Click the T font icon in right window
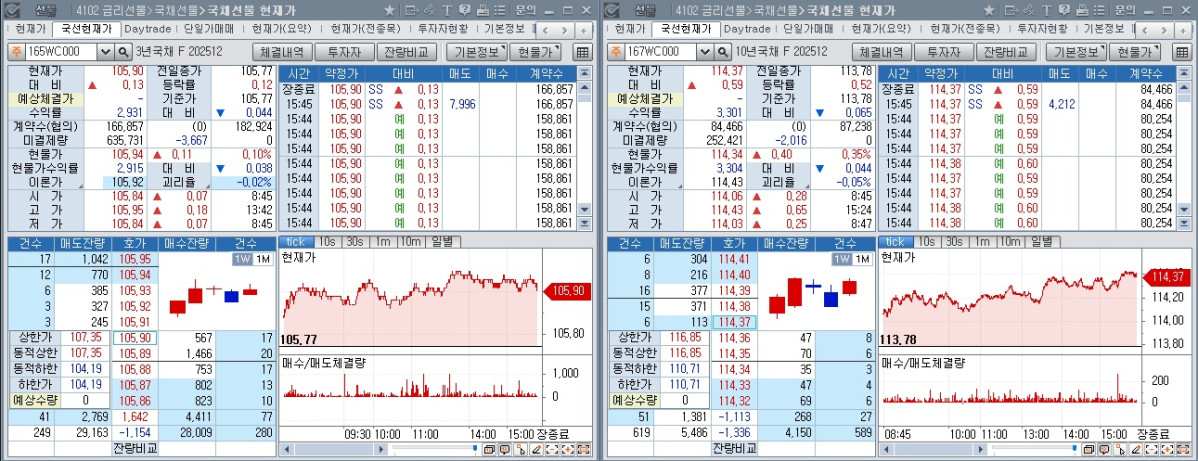1198x461 pixels. tap(1046, 11)
